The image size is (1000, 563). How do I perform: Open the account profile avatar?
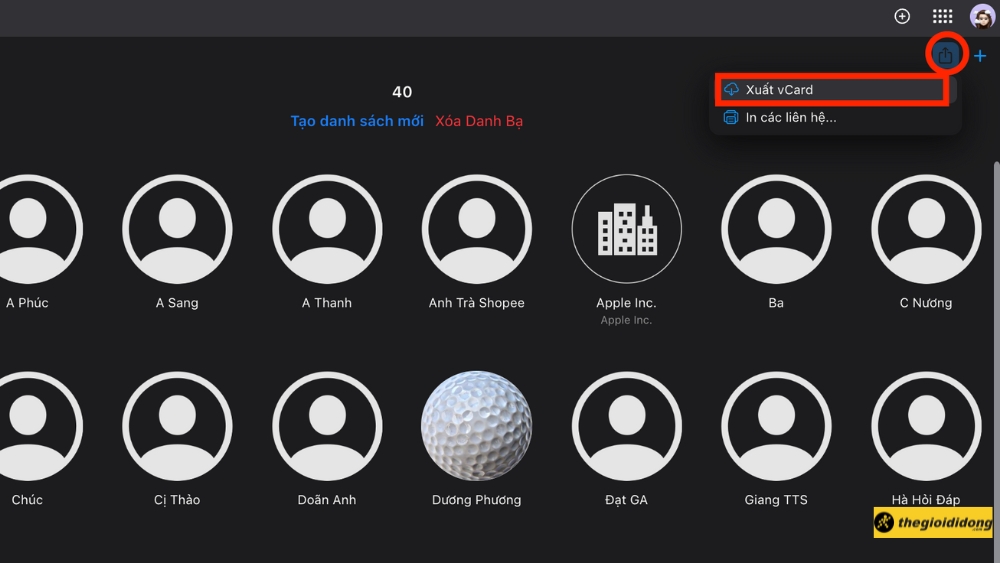click(x=981, y=16)
